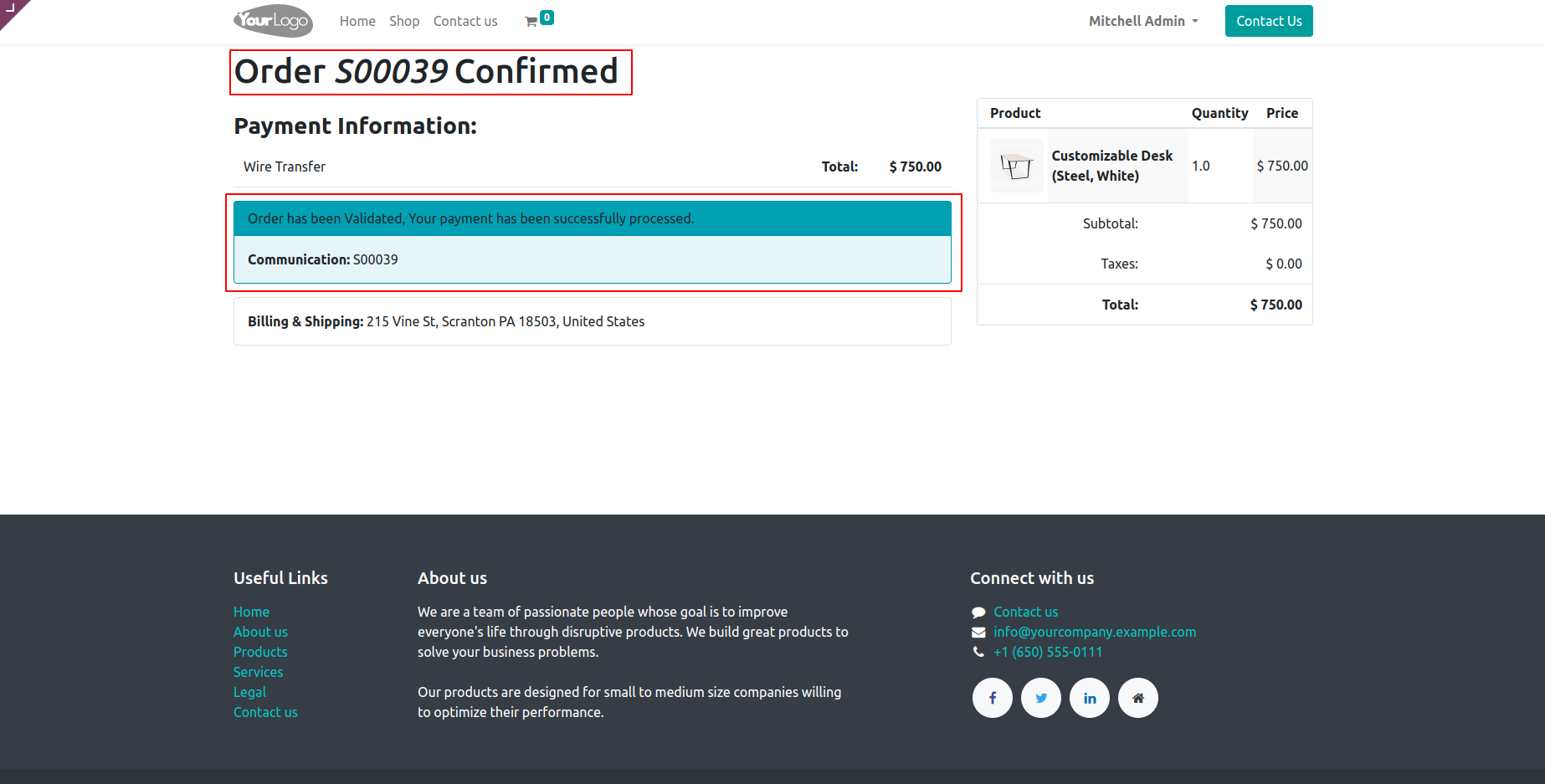Viewport: 1545px width, 784px height.
Task: Go to Home in the top navigation
Action: pos(357,21)
